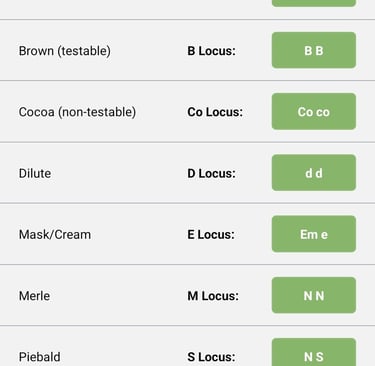The height and width of the screenshot is (366, 375).
Task: Select the S Locus label
Action: point(211,357)
